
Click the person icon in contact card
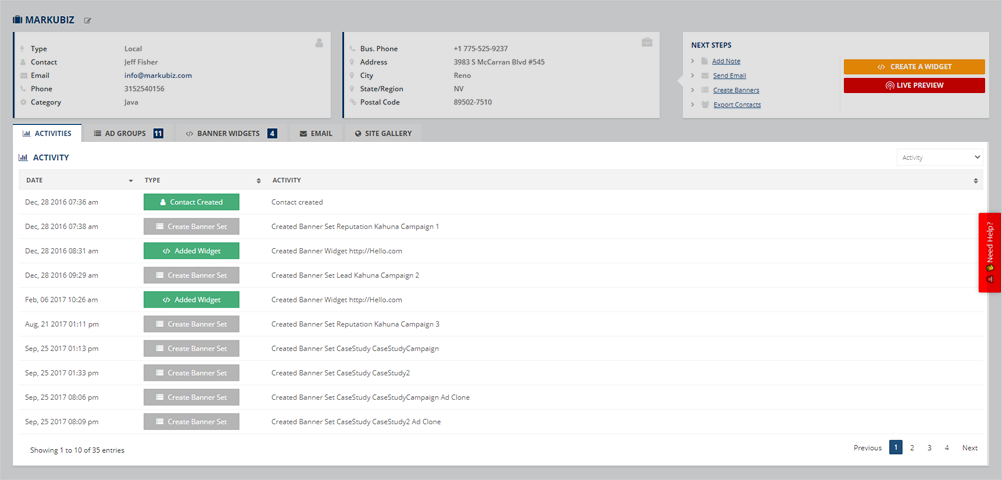319,43
